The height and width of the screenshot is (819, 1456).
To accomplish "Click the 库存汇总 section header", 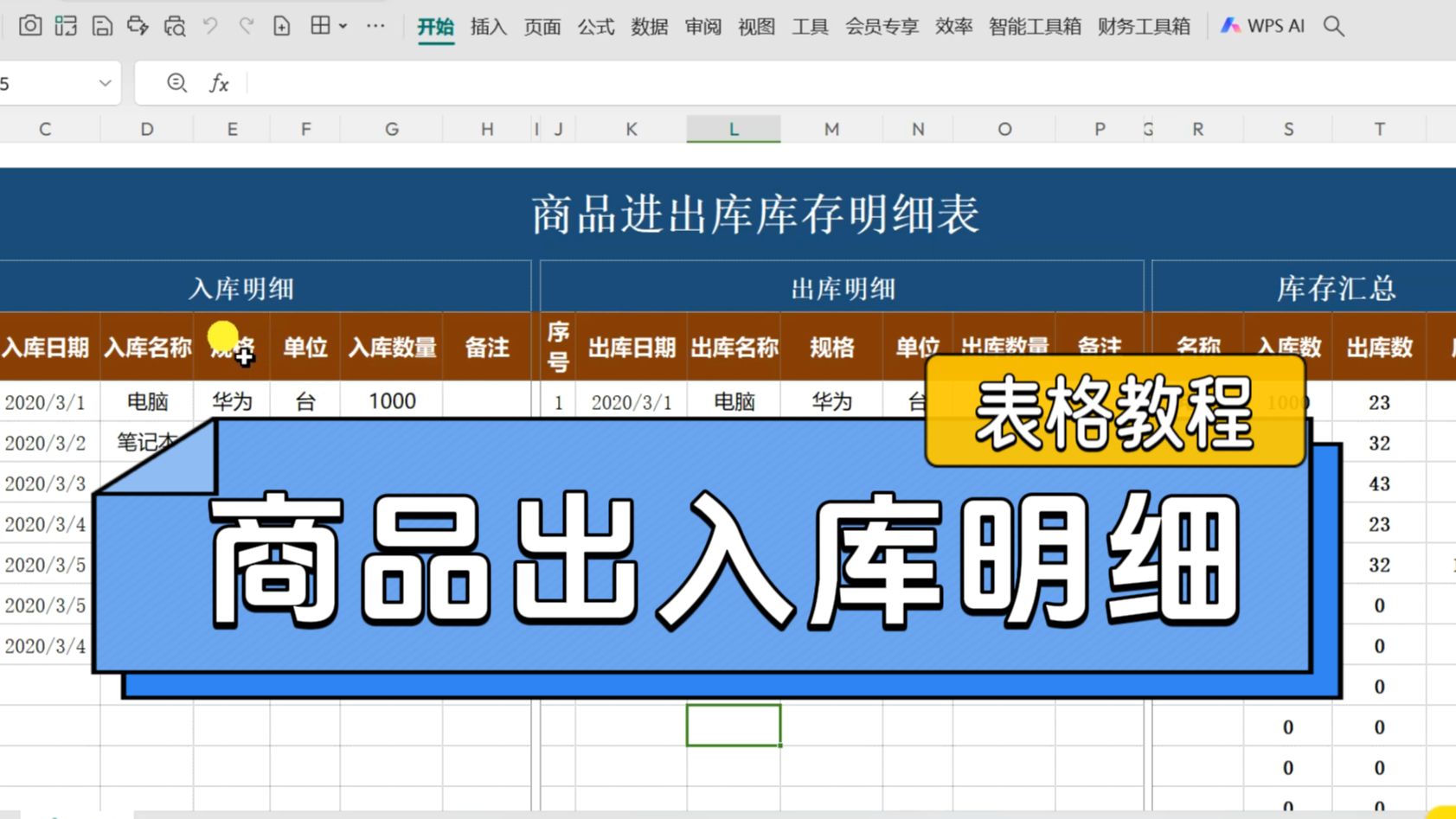I will [x=1336, y=288].
